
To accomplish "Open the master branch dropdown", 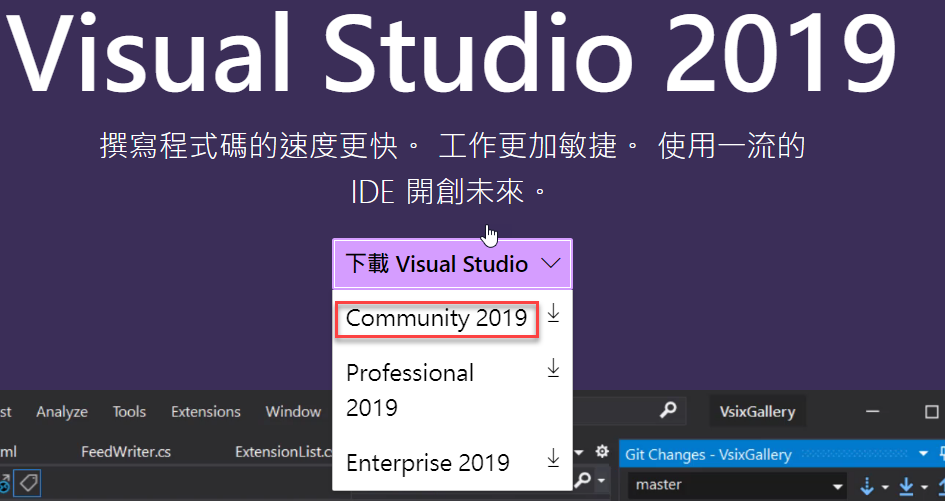I will coord(738,485).
